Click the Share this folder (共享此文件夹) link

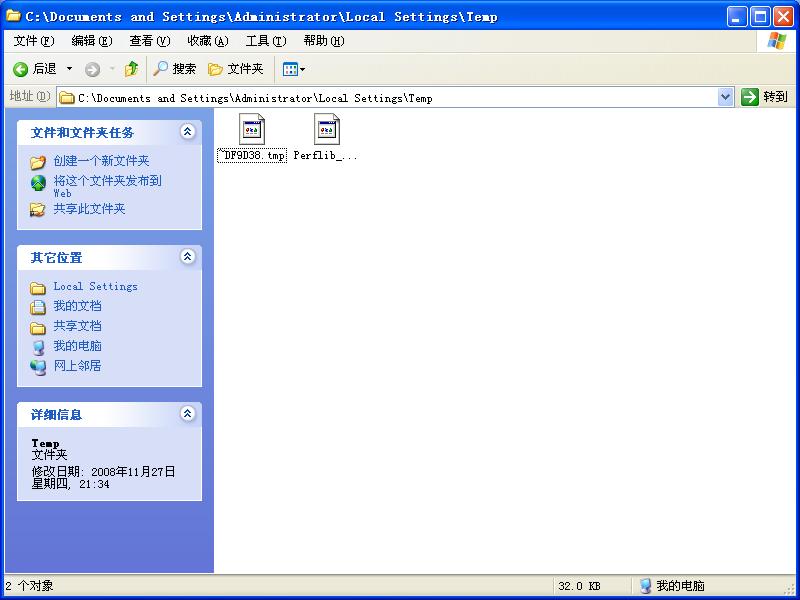pyautogui.click(x=89, y=209)
